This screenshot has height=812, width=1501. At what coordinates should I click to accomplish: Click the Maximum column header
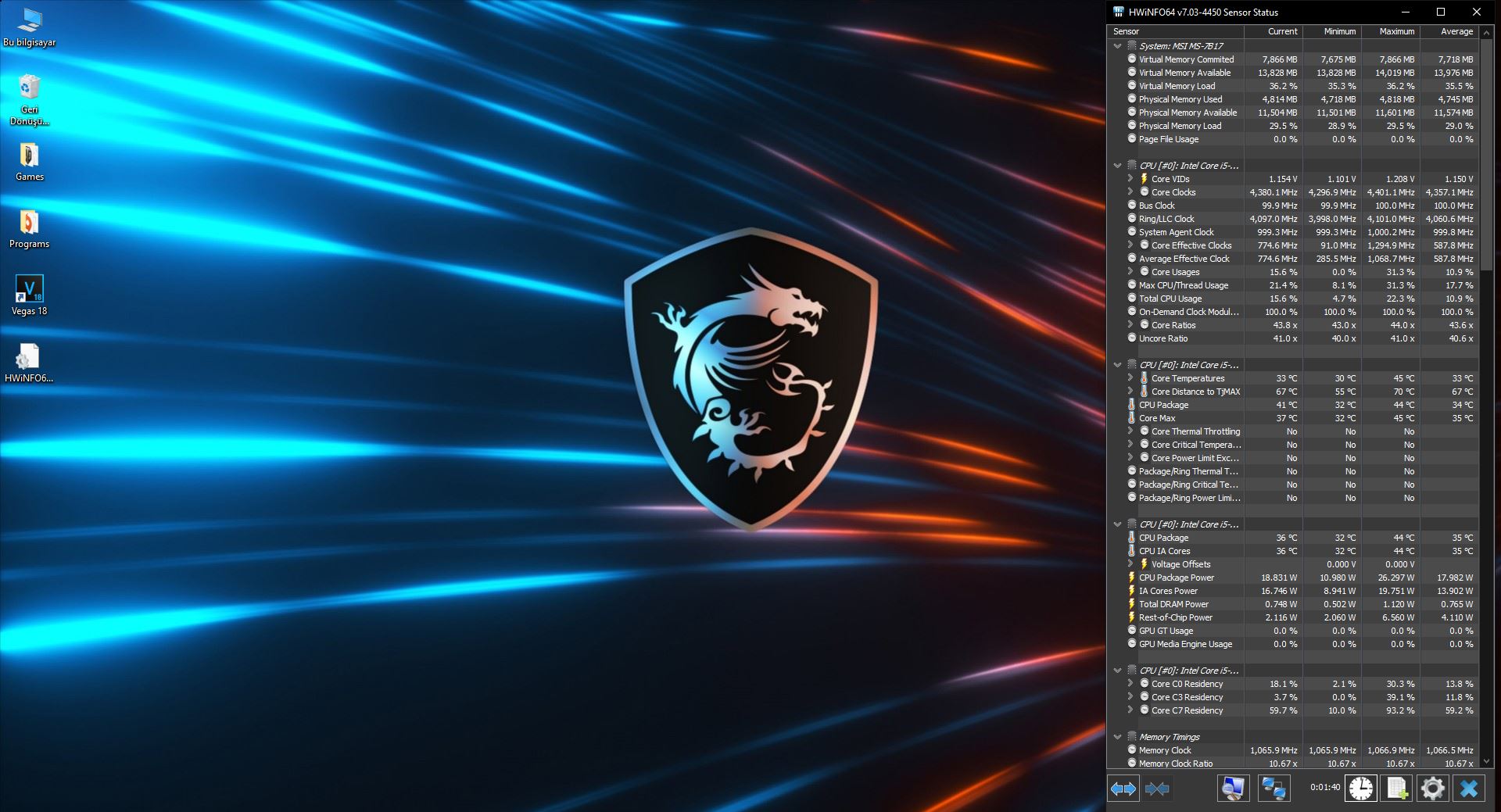click(1391, 31)
